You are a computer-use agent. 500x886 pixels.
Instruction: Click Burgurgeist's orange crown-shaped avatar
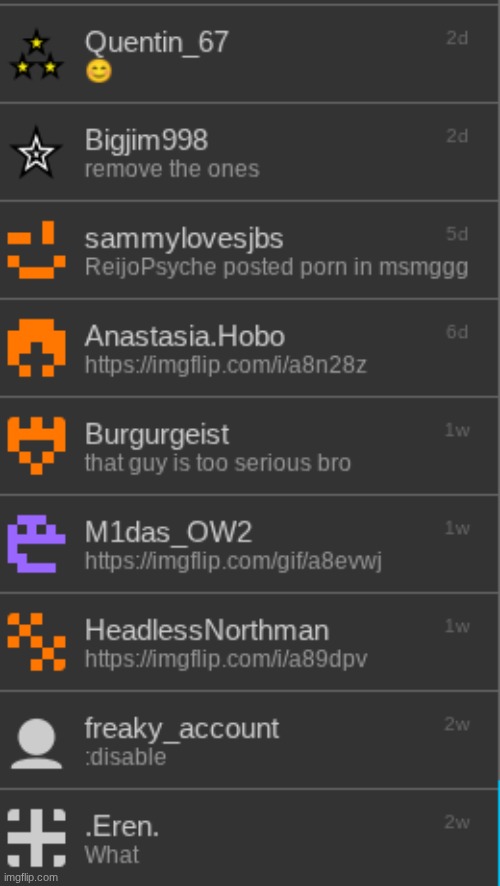(37, 446)
